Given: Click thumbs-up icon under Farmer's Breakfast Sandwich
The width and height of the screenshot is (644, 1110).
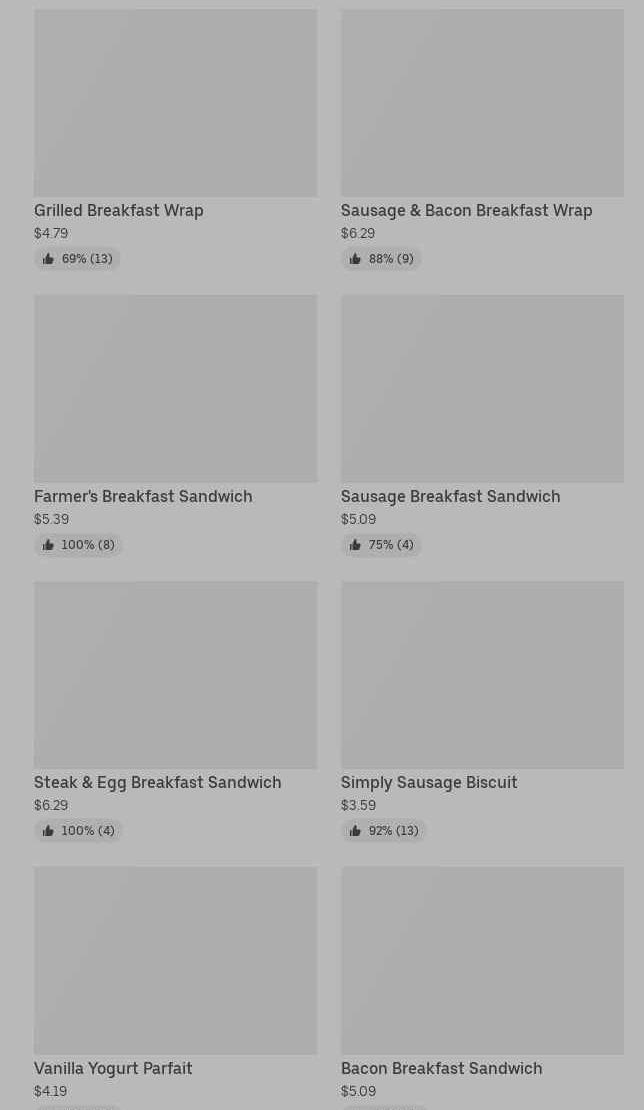Looking at the screenshot, I should pos(48,545).
